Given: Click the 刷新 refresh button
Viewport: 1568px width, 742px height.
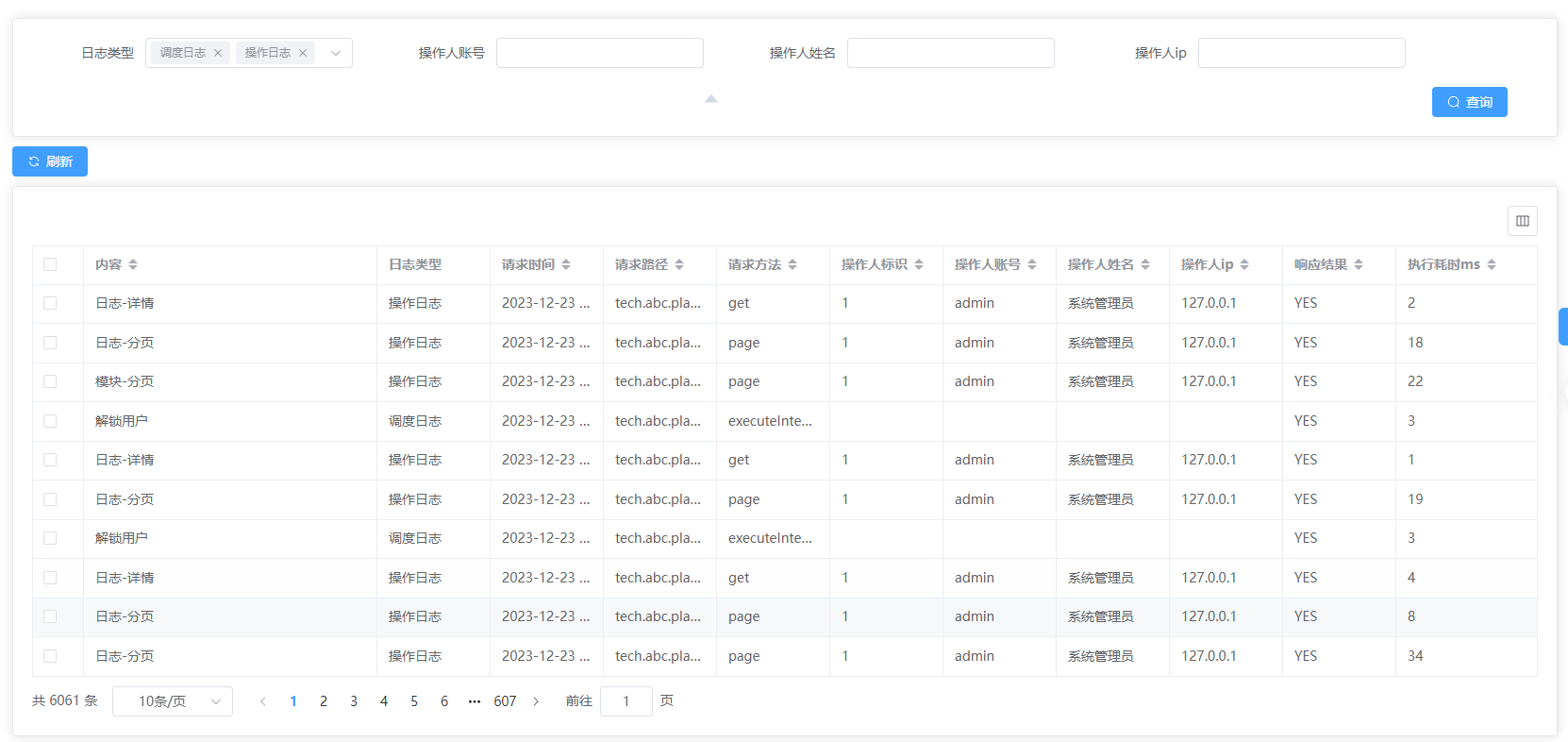Looking at the screenshot, I should point(50,161).
